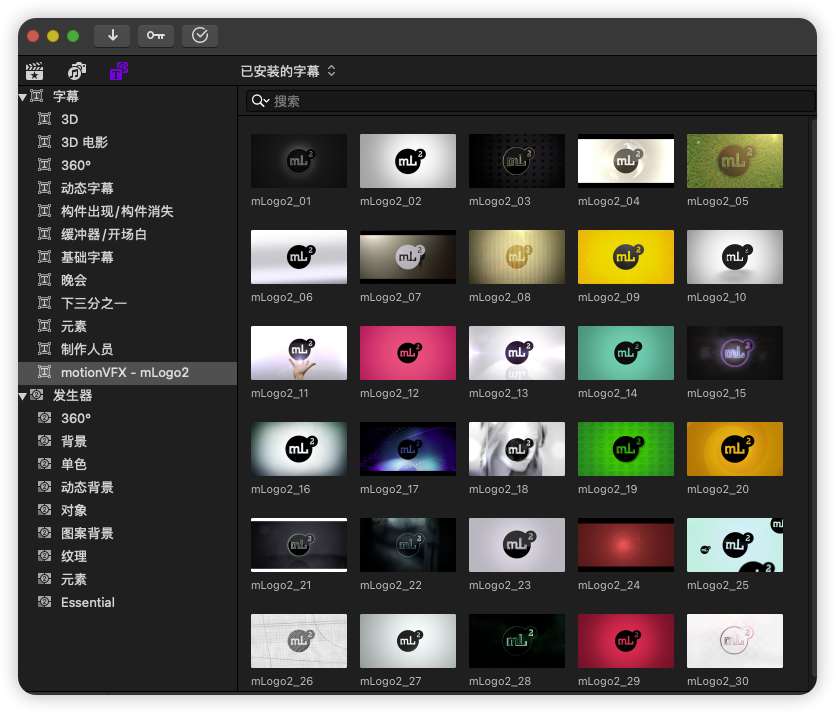Viewport: 835px width, 713px height.
Task: Select the green mLogo2_19 thumbnail
Action: coord(626,449)
